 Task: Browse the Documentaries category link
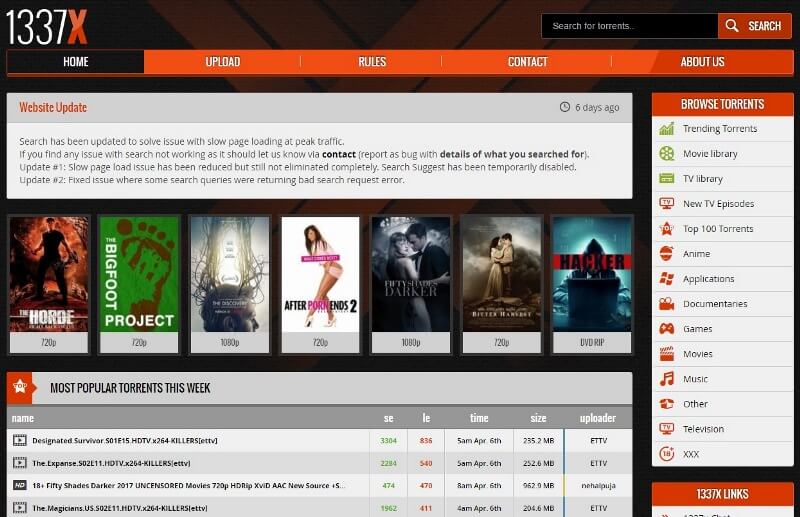click(x=715, y=304)
